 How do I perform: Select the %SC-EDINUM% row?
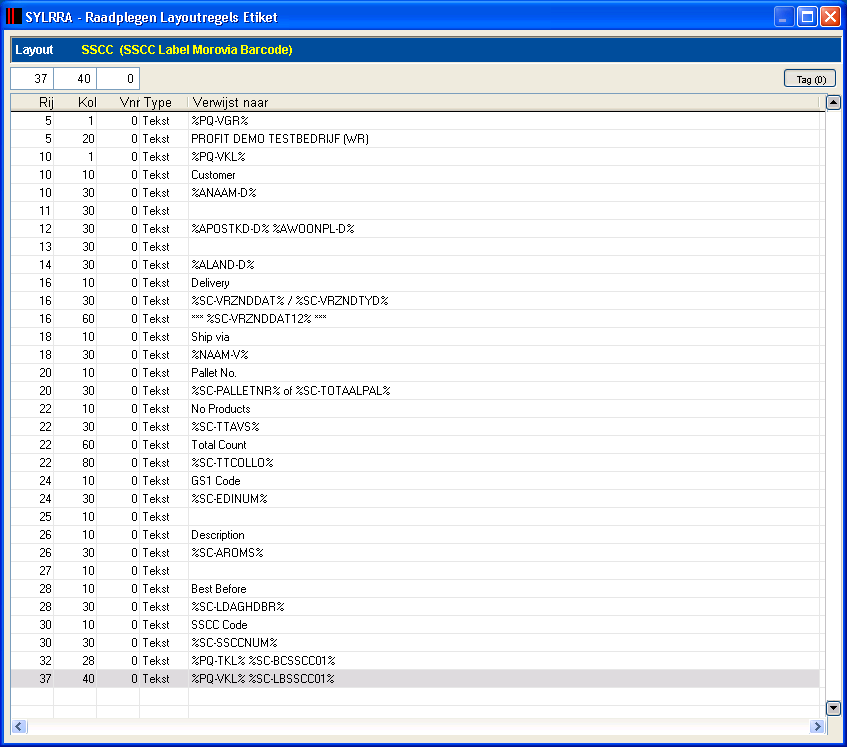point(415,499)
